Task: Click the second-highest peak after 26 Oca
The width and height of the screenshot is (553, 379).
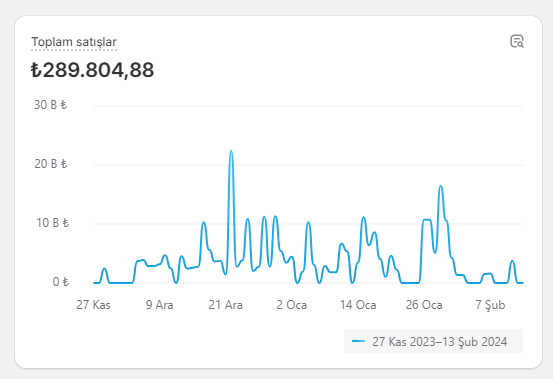Action: point(440,187)
